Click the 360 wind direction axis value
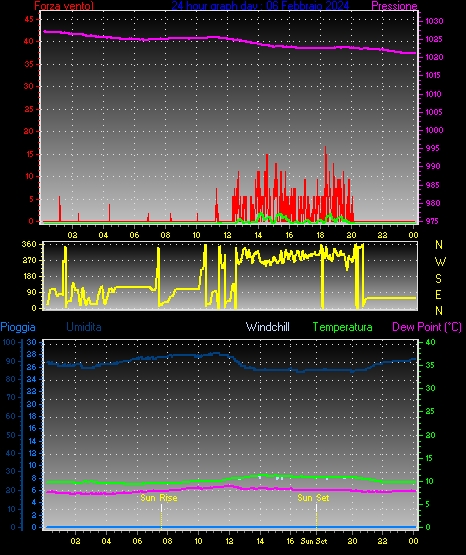This screenshot has width=466, height=555. (29, 244)
